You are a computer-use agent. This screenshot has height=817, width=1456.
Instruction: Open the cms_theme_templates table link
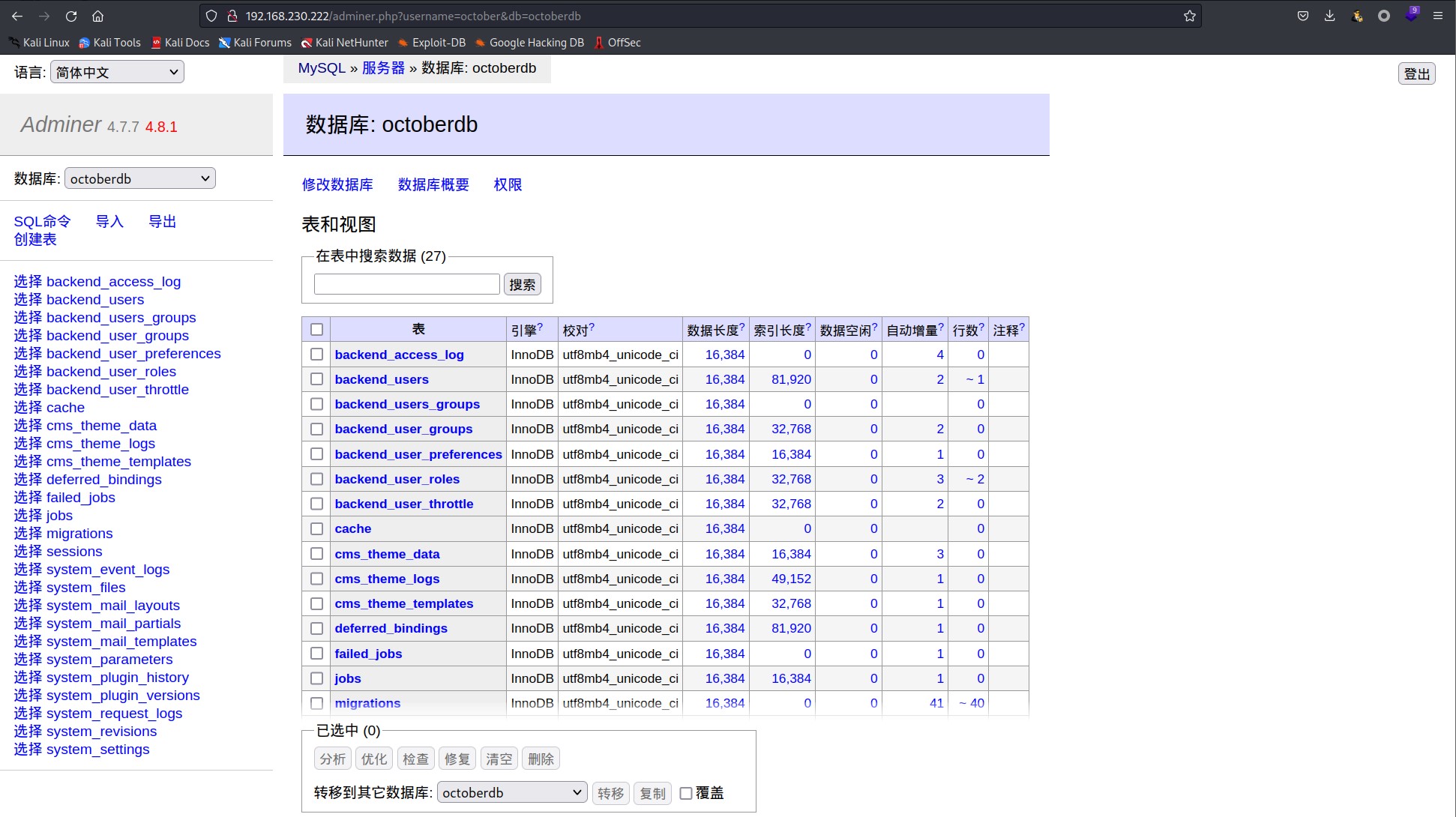pyautogui.click(x=404, y=603)
